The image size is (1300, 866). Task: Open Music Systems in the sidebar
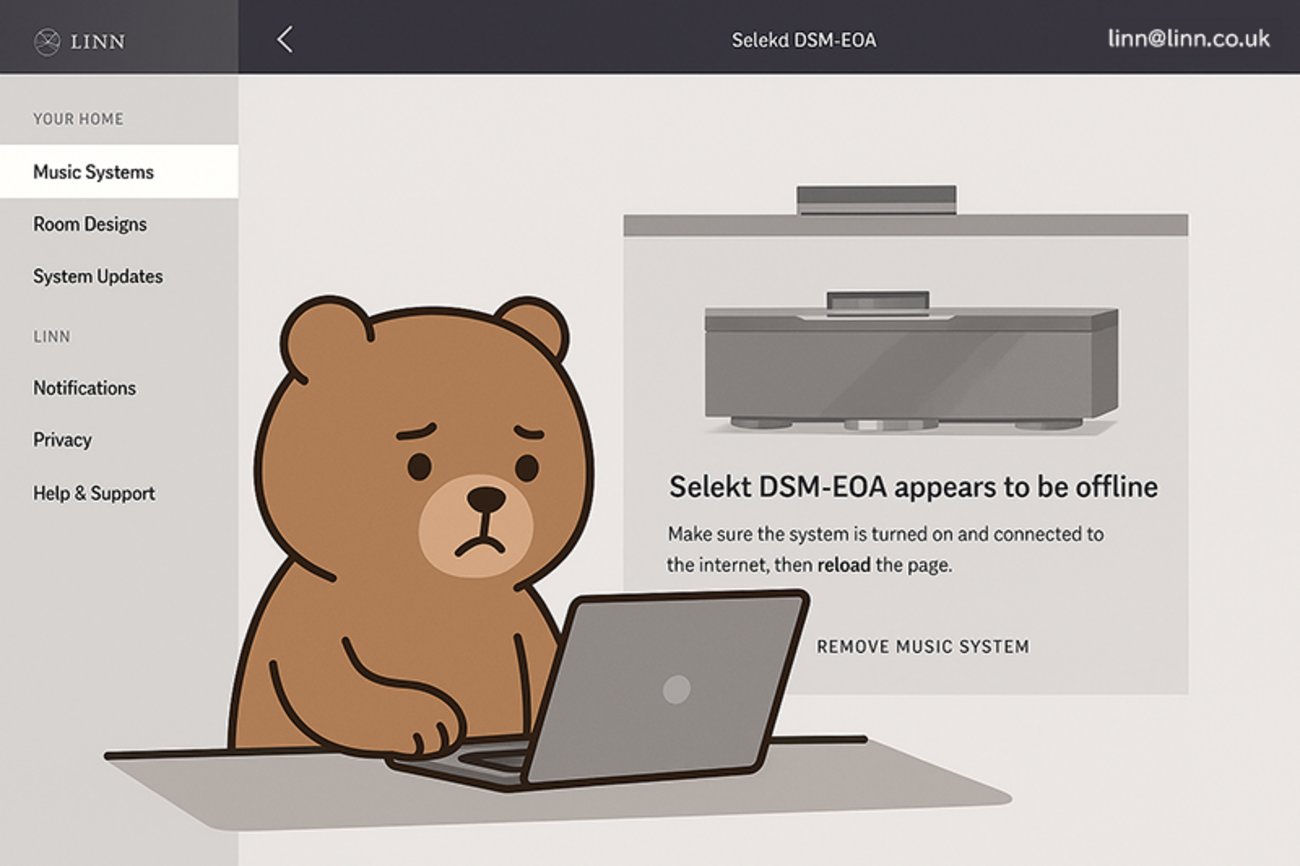click(x=119, y=172)
